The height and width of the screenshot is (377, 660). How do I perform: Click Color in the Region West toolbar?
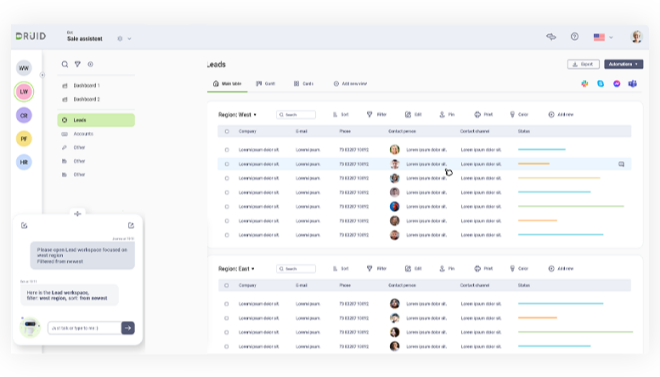tap(519, 114)
